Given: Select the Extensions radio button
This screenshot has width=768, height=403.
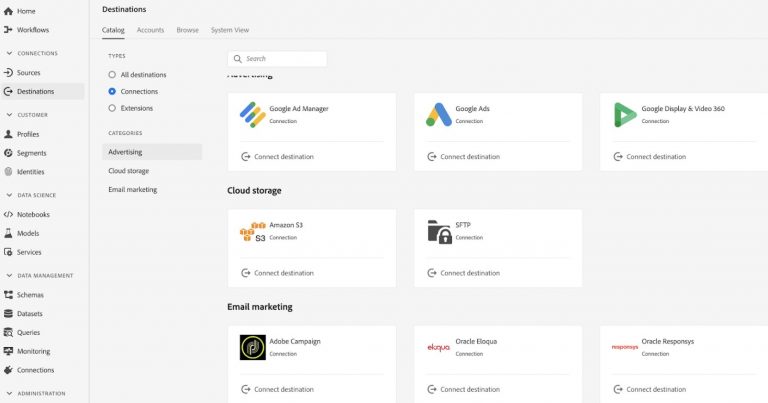Looking at the screenshot, I should pos(112,108).
